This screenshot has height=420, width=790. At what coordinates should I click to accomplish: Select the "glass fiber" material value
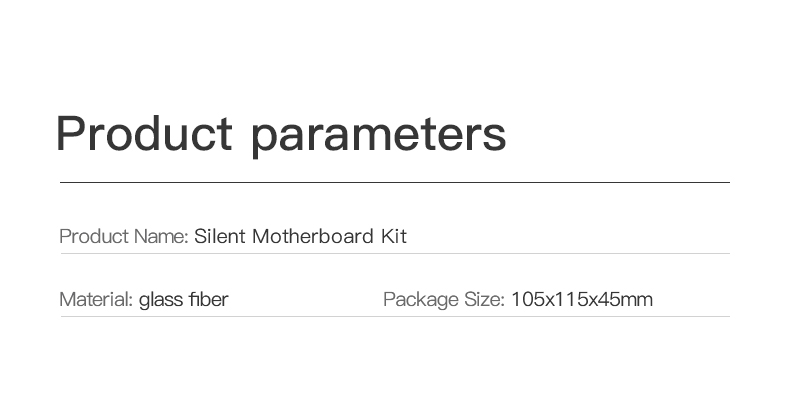(x=183, y=300)
